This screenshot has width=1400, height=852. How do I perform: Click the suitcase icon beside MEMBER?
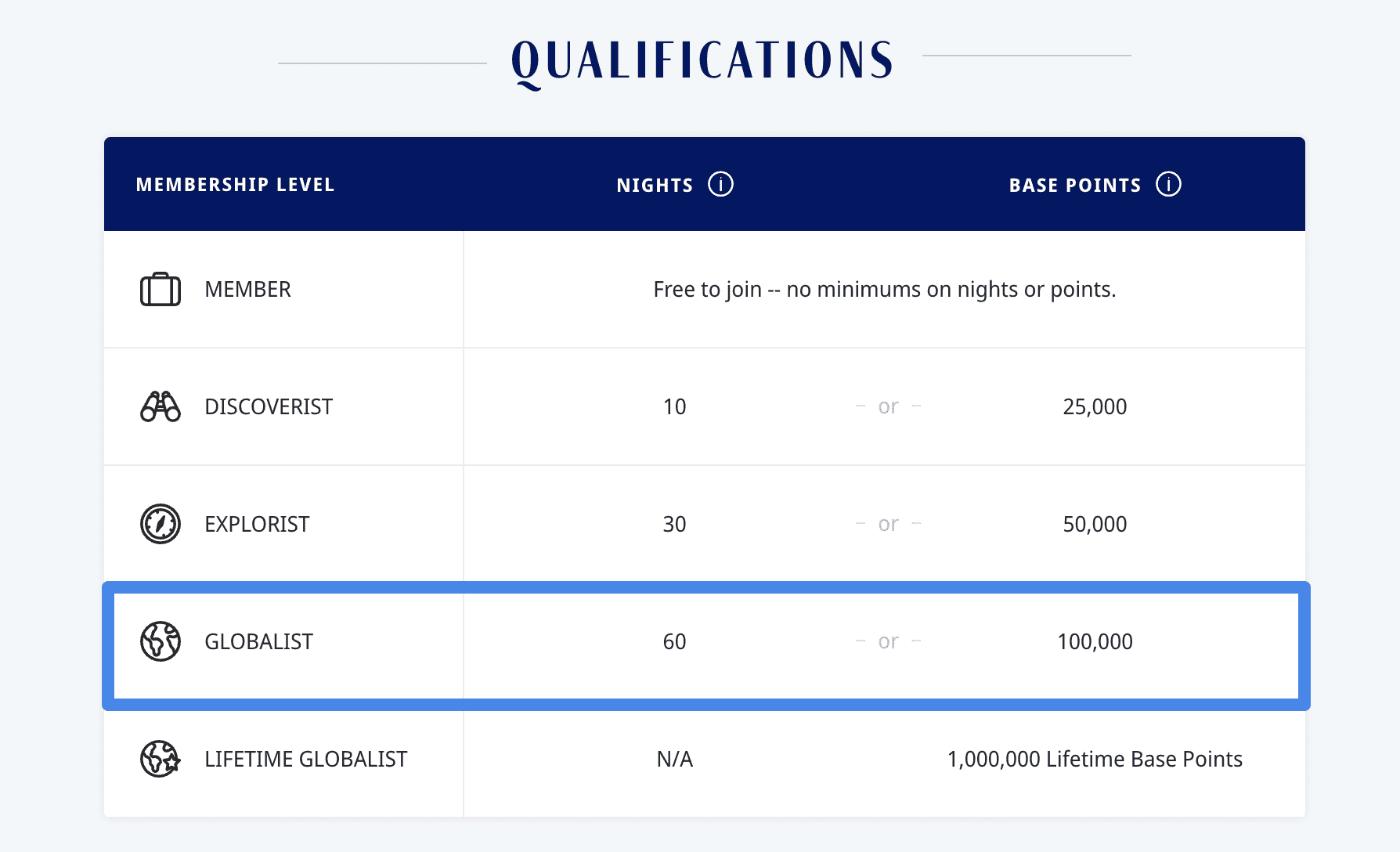pos(159,289)
